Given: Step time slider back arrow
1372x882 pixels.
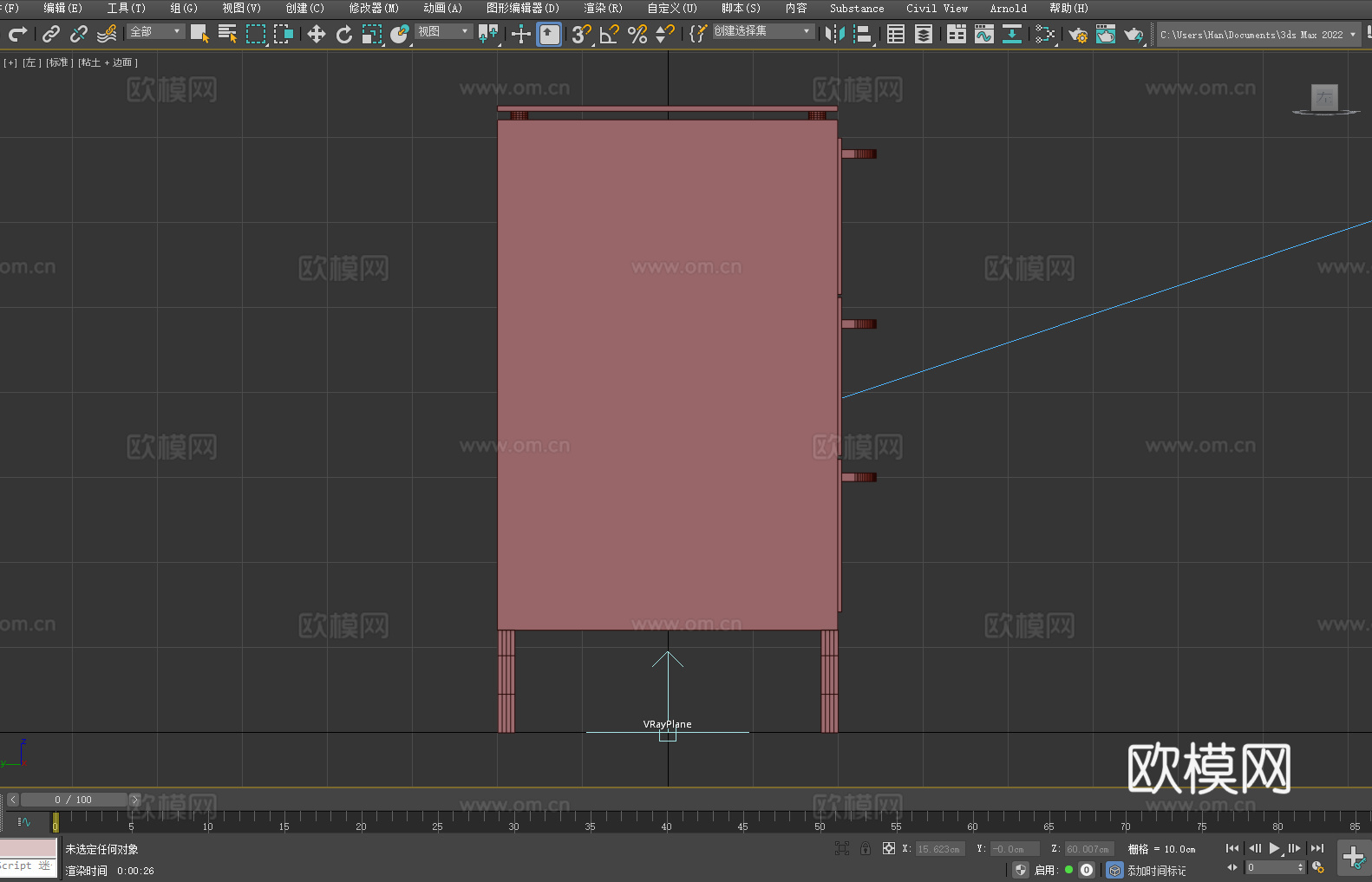Looking at the screenshot, I should click(13, 800).
